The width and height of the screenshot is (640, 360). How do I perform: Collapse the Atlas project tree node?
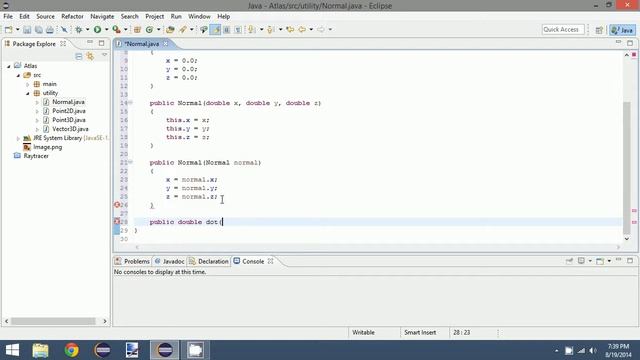[9, 66]
